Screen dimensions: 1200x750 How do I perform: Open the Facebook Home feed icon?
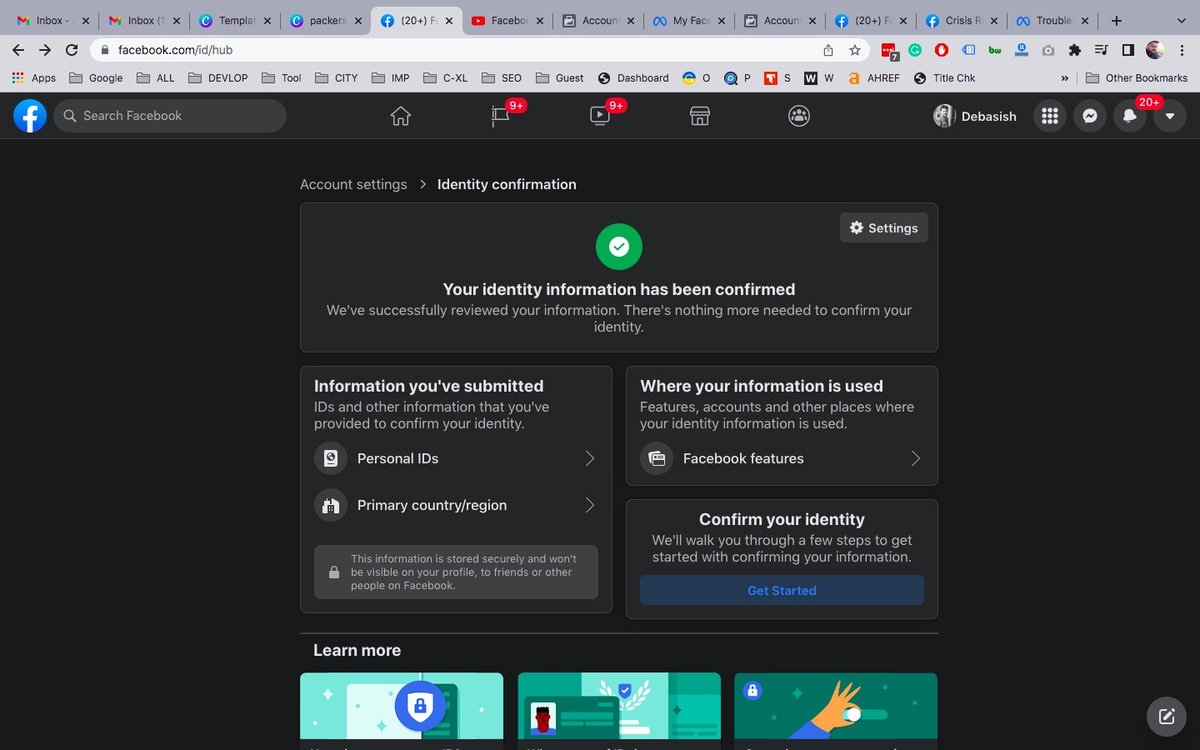(401, 116)
